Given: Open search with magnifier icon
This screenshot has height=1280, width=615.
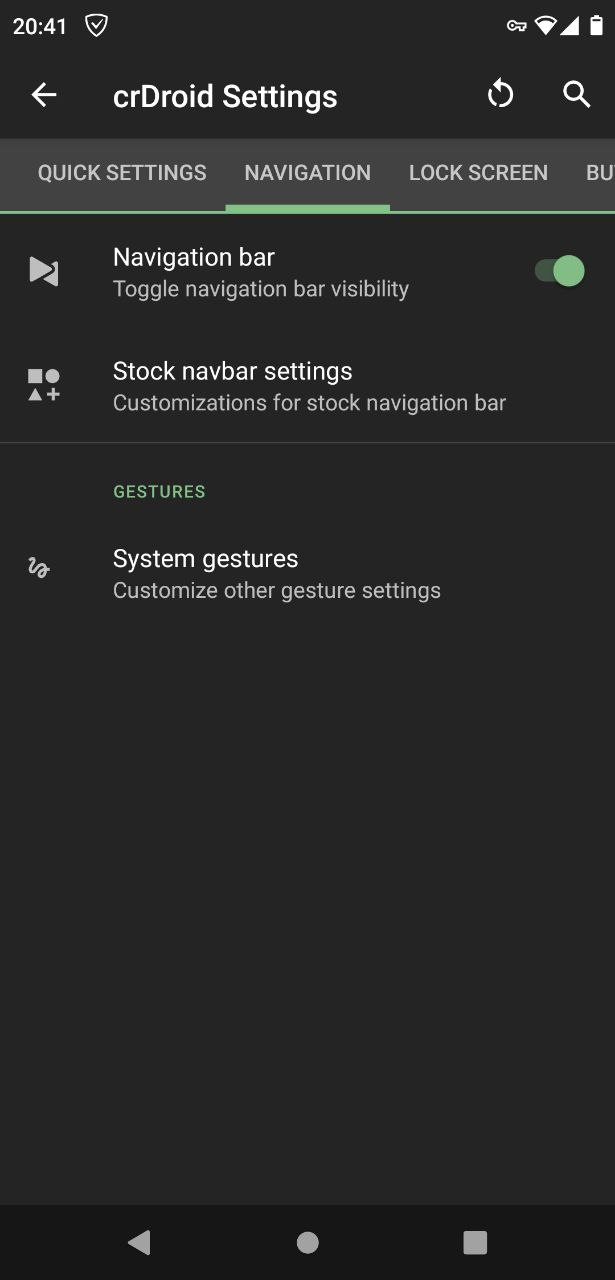Looking at the screenshot, I should pyautogui.click(x=576, y=95).
